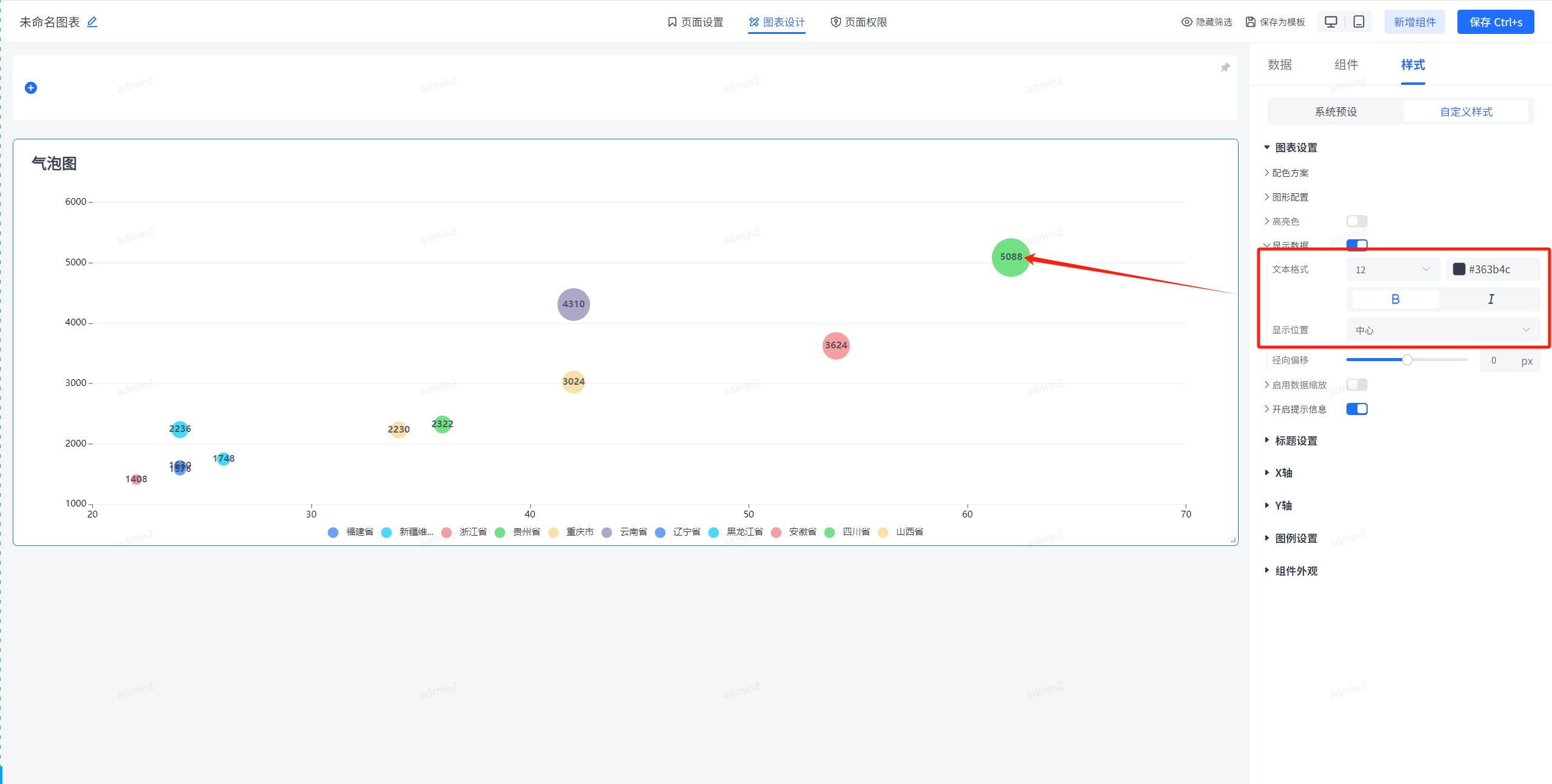The image size is (1552, 784).
Task: Toggle 新疆维... in the legend
Action: tap(407, 532)
